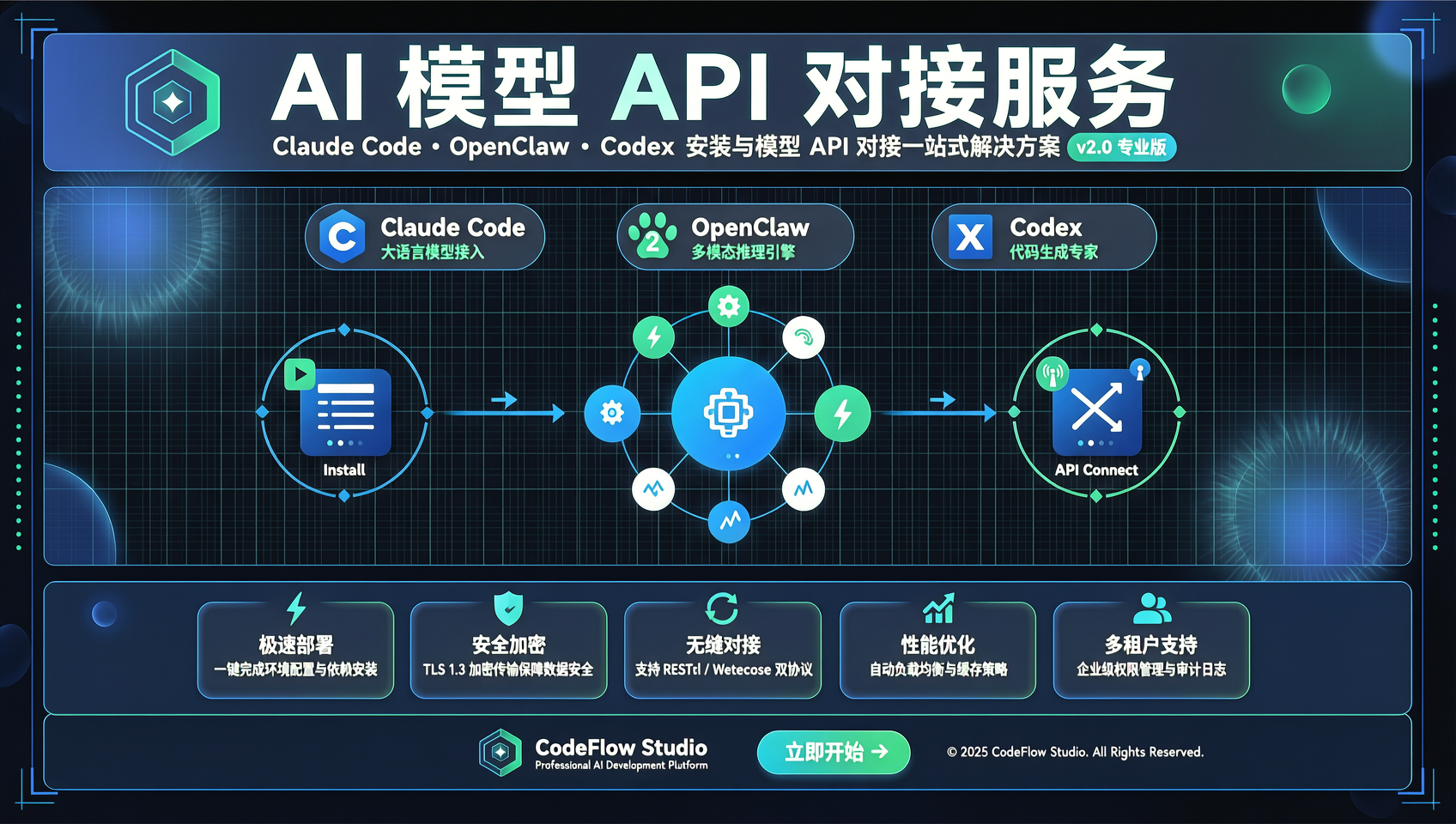This screenshot has width=1456, height=824.
Task: Click the hexagon logo beside the main title
Action: [x=173, y=103]
